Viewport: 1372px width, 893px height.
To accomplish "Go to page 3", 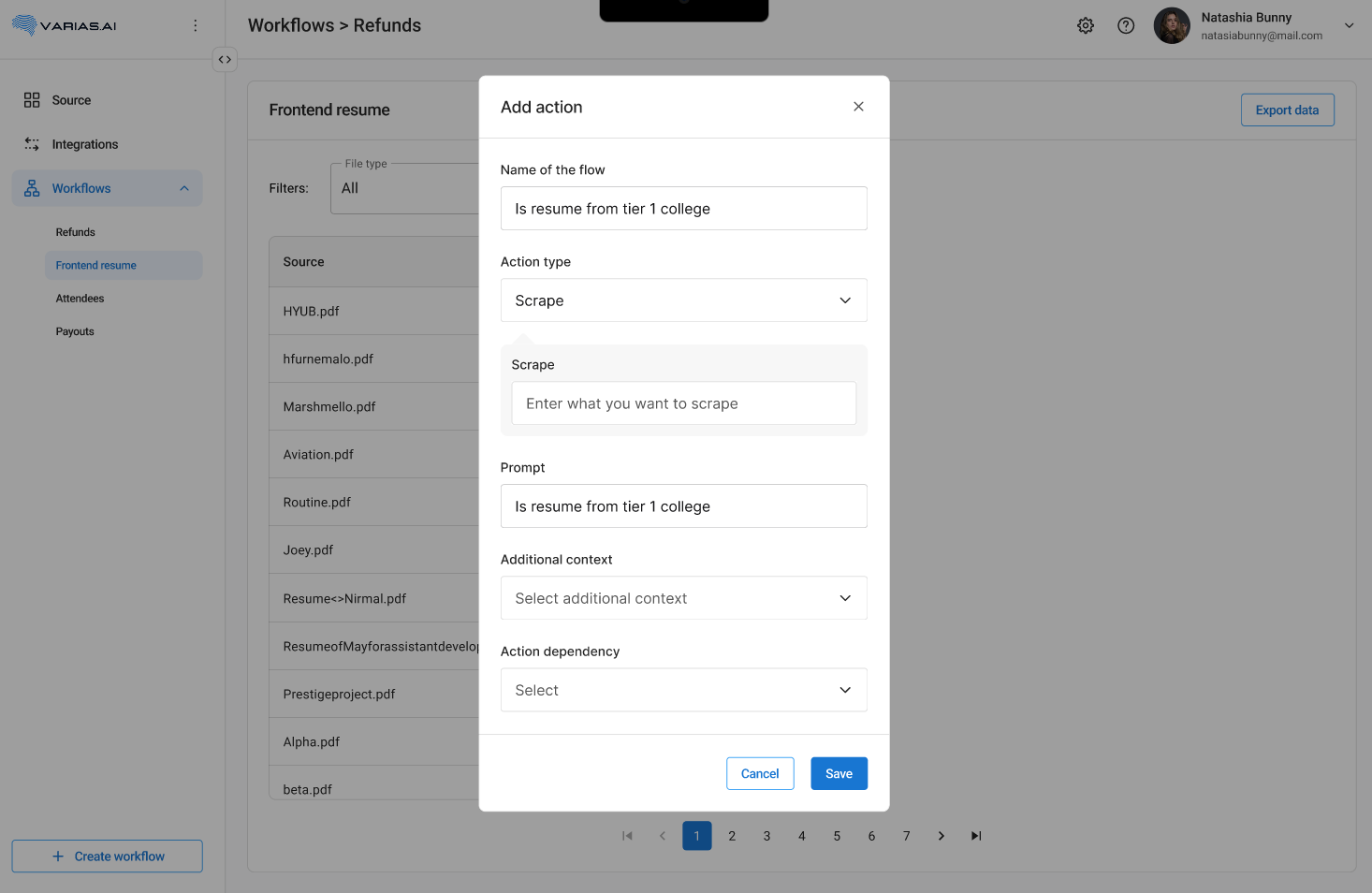I will (766, 836).
